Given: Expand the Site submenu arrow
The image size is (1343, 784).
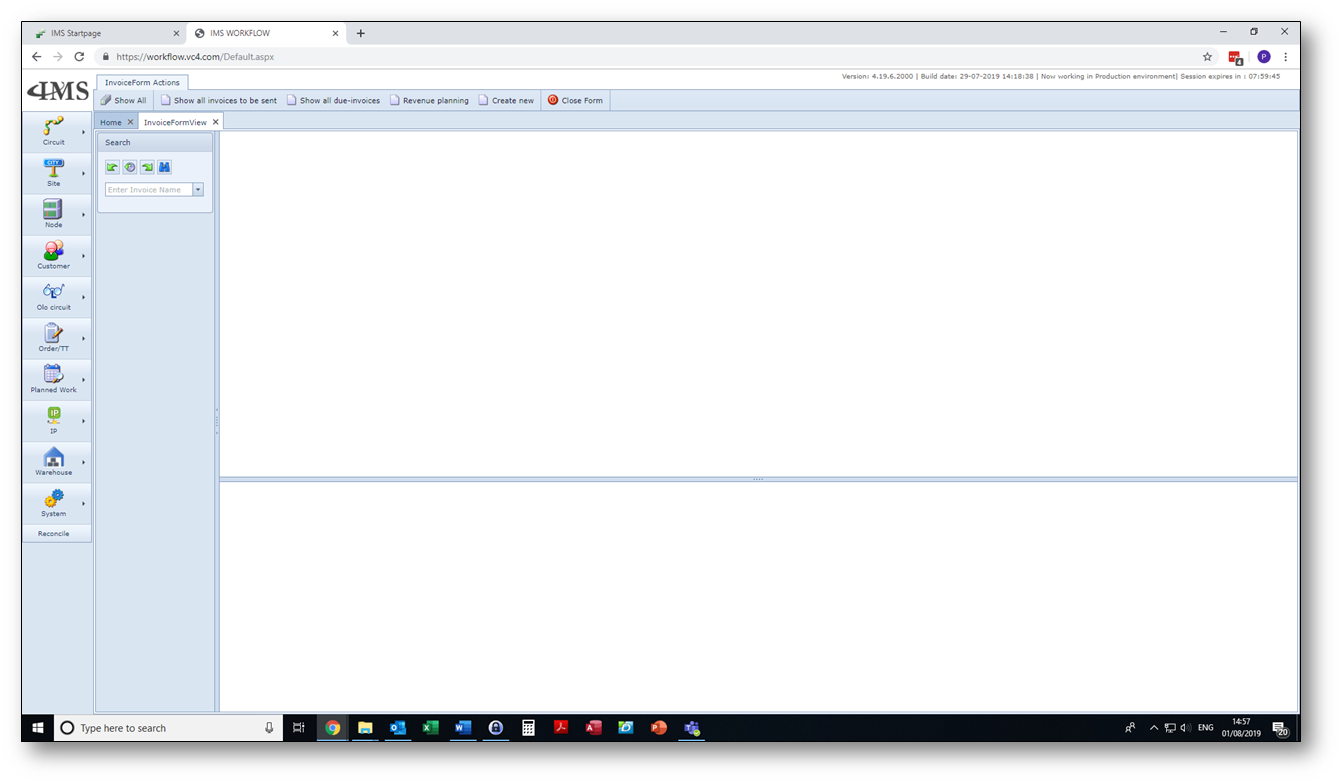Looking at the screenshot, I should pyautogui.click(x=83, y=173).
